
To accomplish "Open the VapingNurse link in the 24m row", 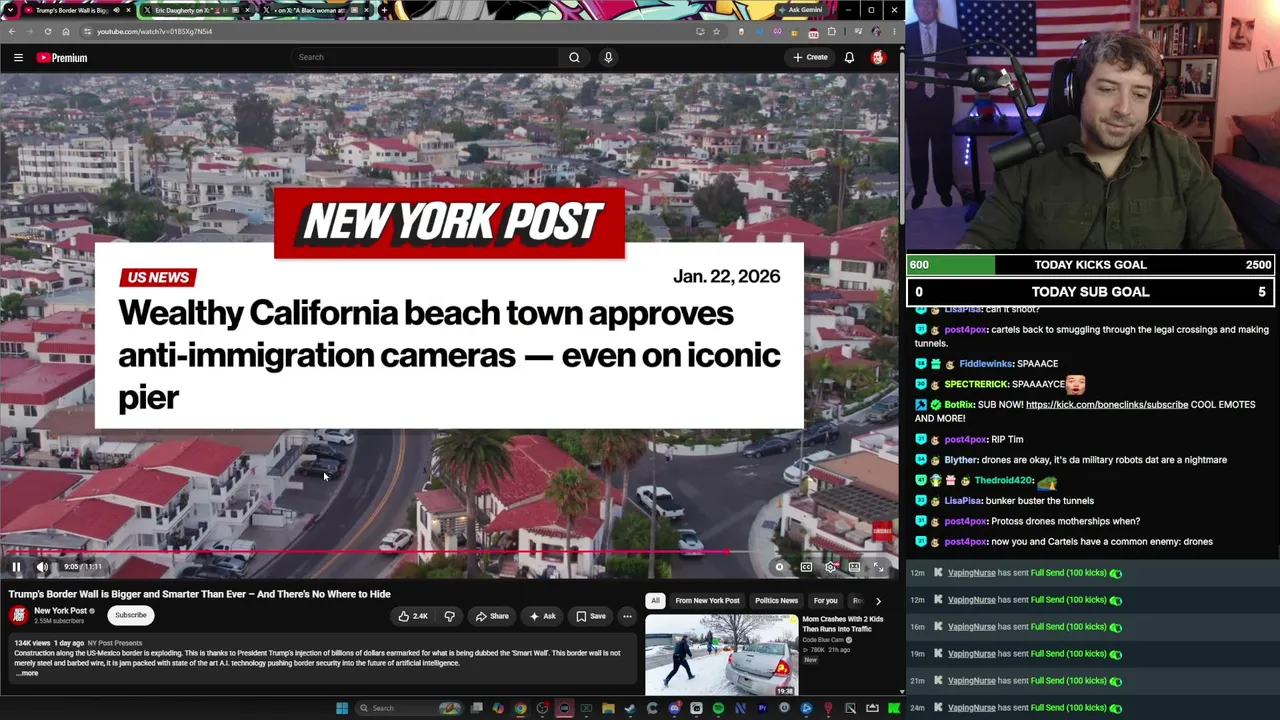I will [x=971, y=708].
